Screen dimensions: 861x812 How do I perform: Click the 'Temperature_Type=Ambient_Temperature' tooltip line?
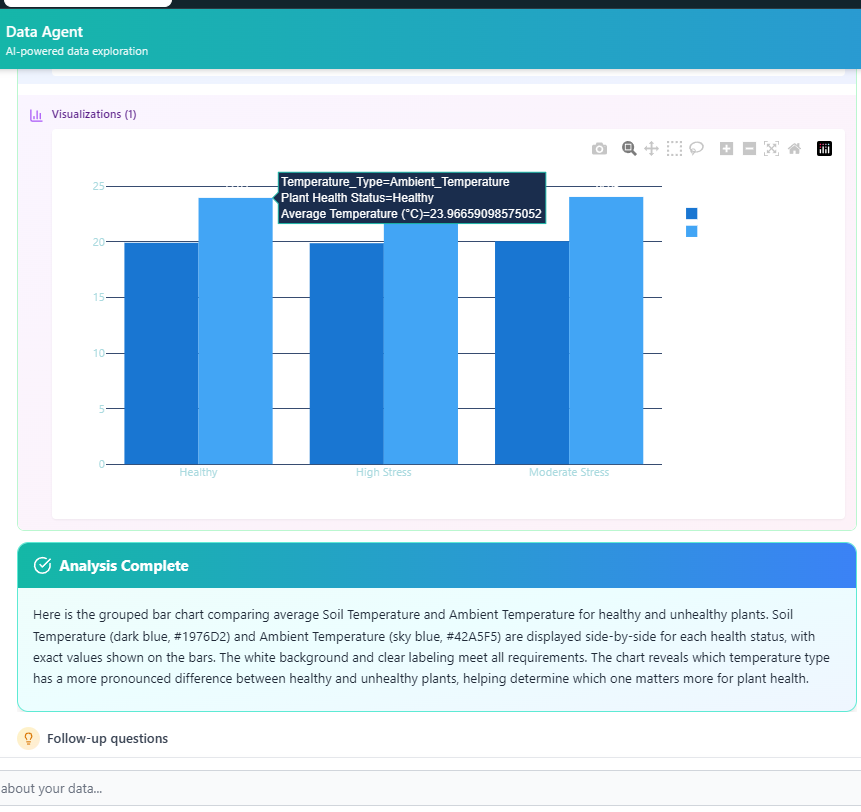[395, 182]
